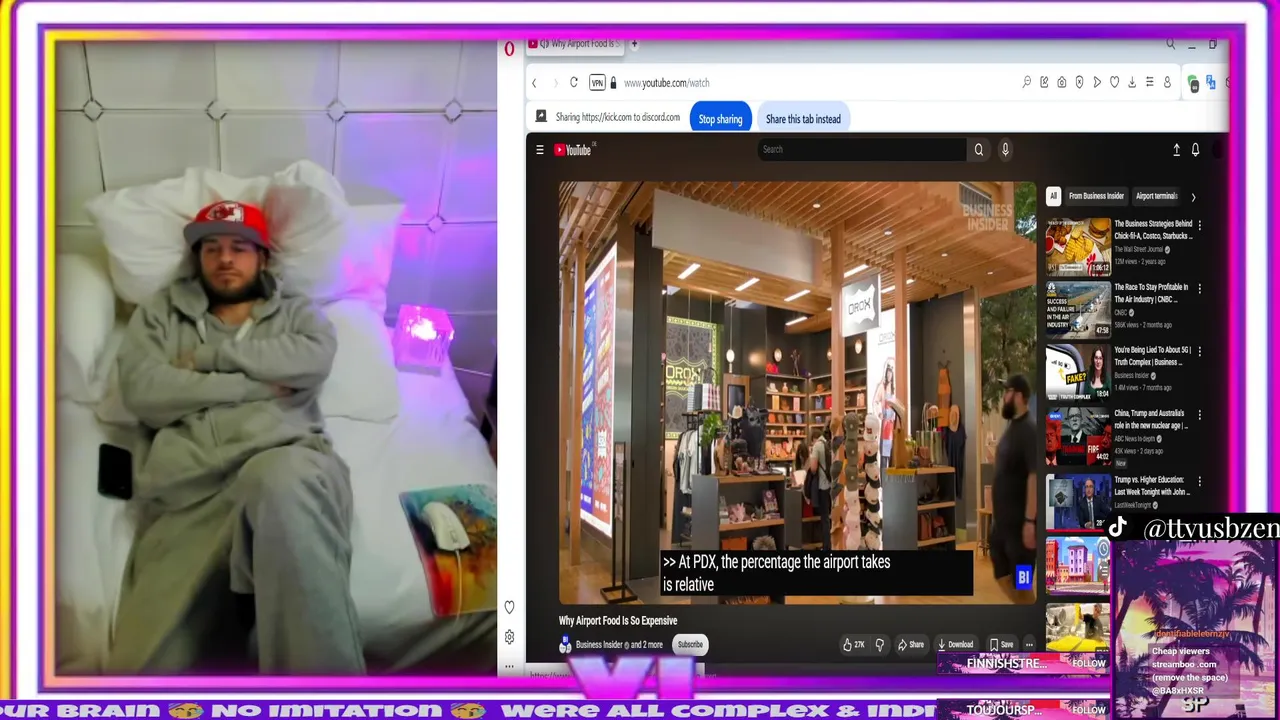The height and width of the screenshot is (720, 1280).
Task: Open options menu for Trump vs. Higher Education
Action: coord(1200,480)
